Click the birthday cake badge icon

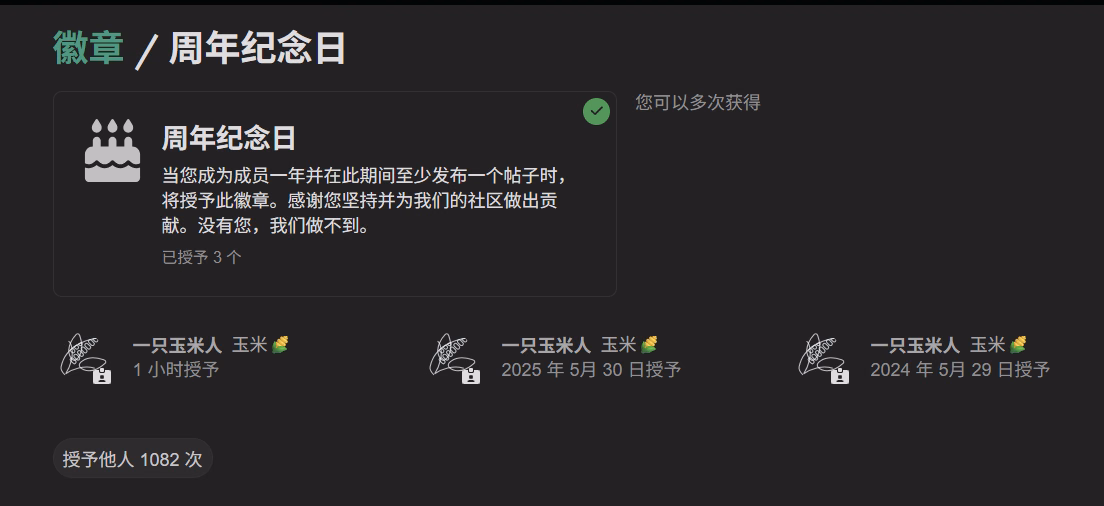click(x=113, y=151)
